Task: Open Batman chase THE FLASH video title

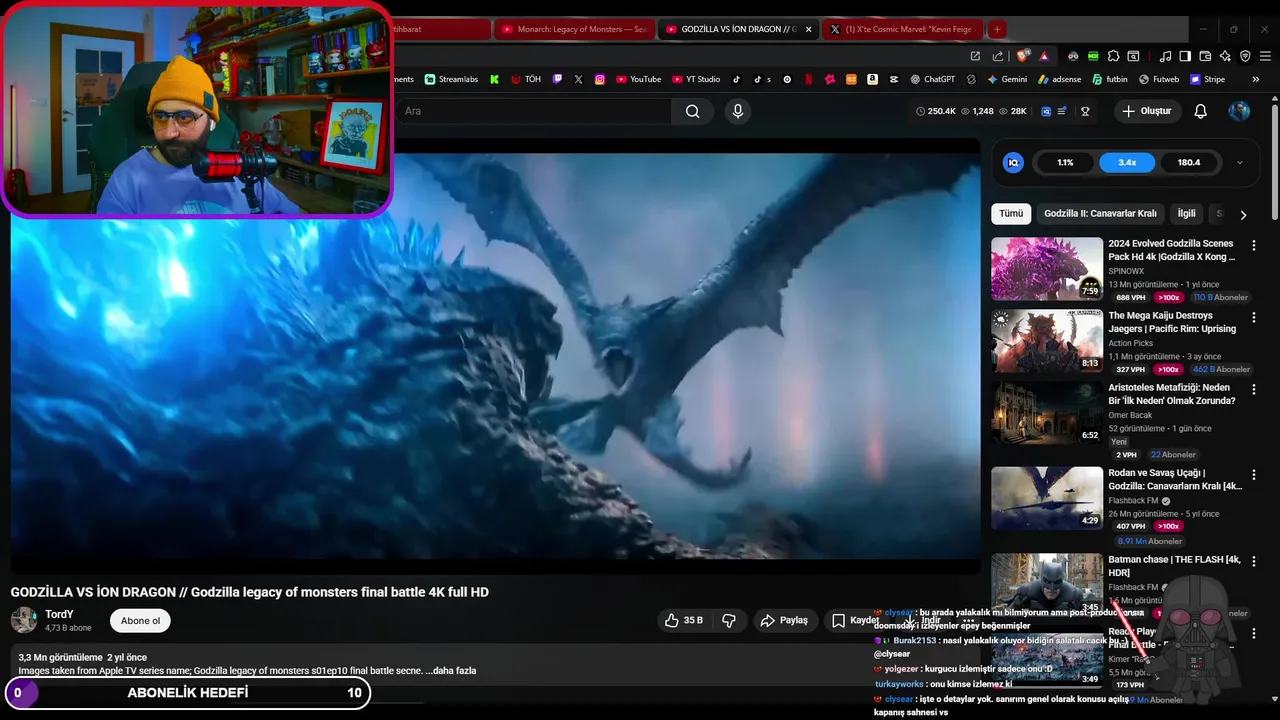Action: 1174,566
